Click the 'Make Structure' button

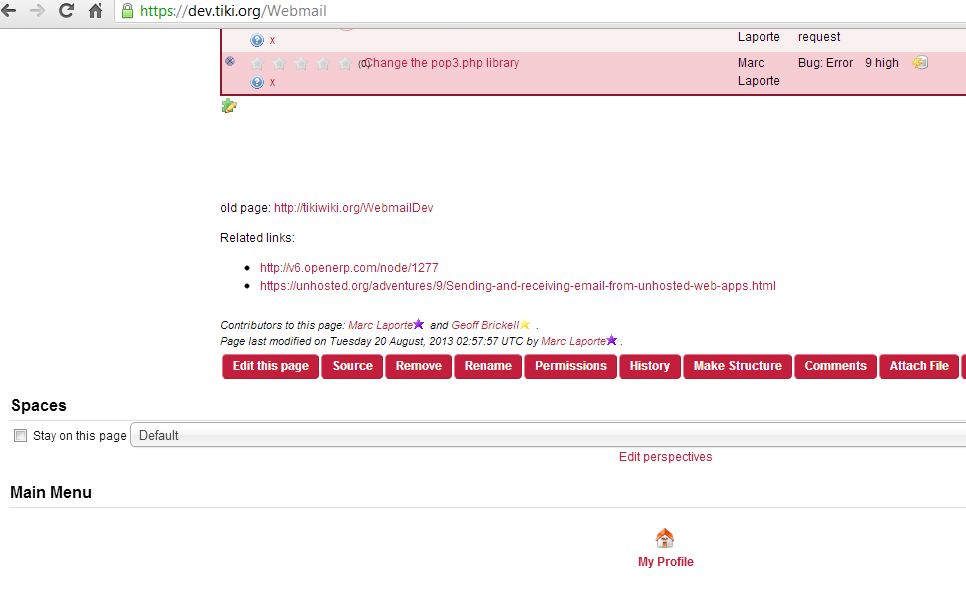pos(737,367)
